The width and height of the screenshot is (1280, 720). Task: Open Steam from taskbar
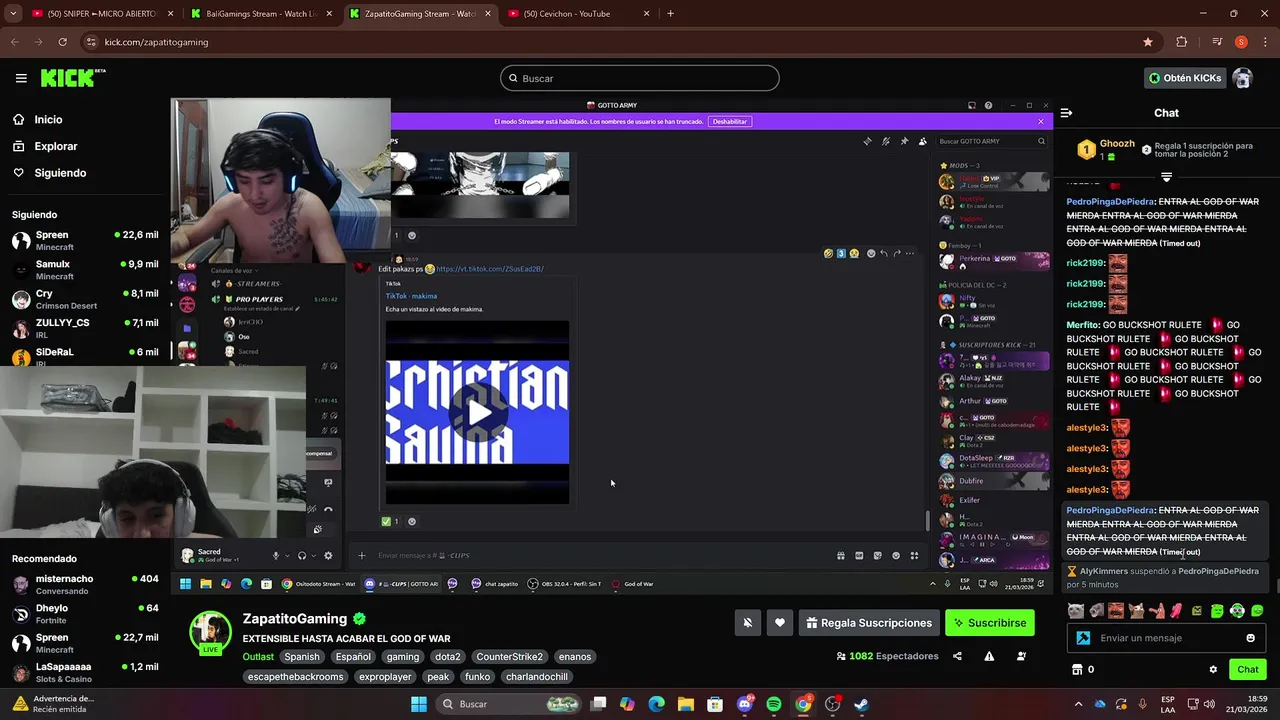(862, 704)
